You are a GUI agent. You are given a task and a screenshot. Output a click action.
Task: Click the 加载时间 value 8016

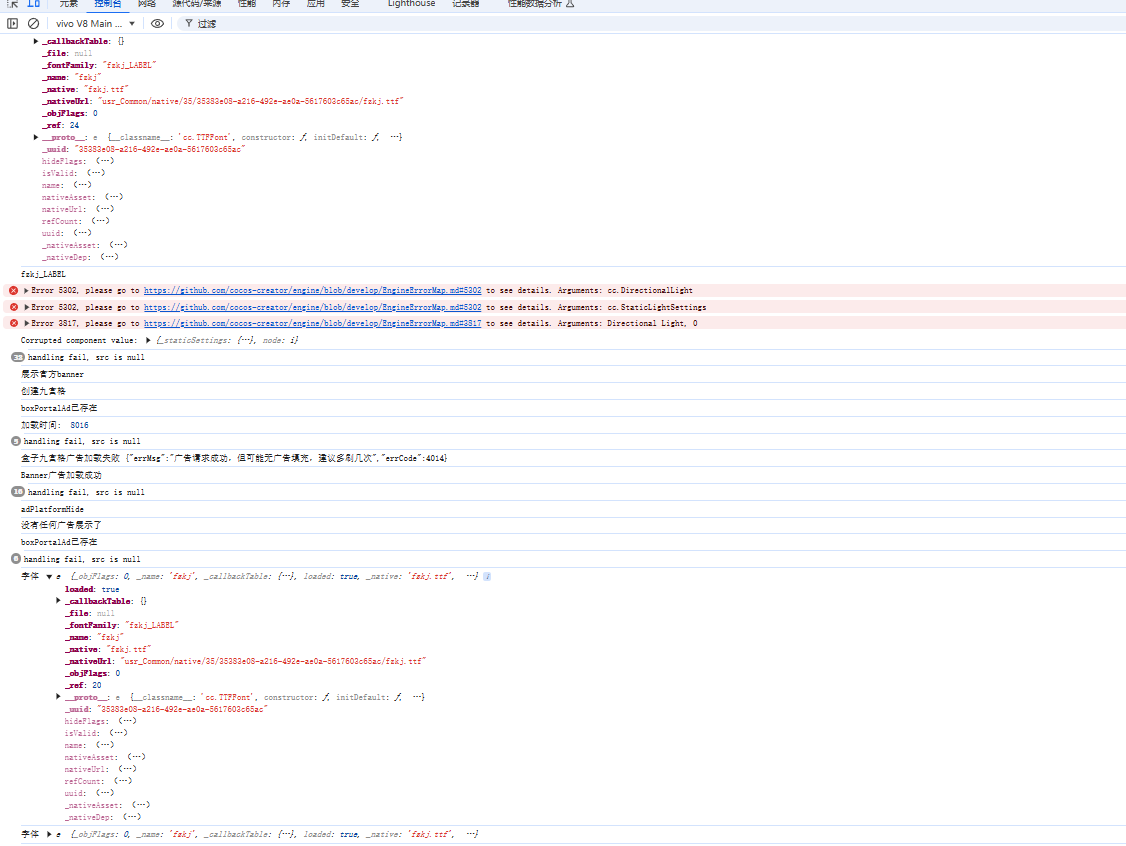79,425
